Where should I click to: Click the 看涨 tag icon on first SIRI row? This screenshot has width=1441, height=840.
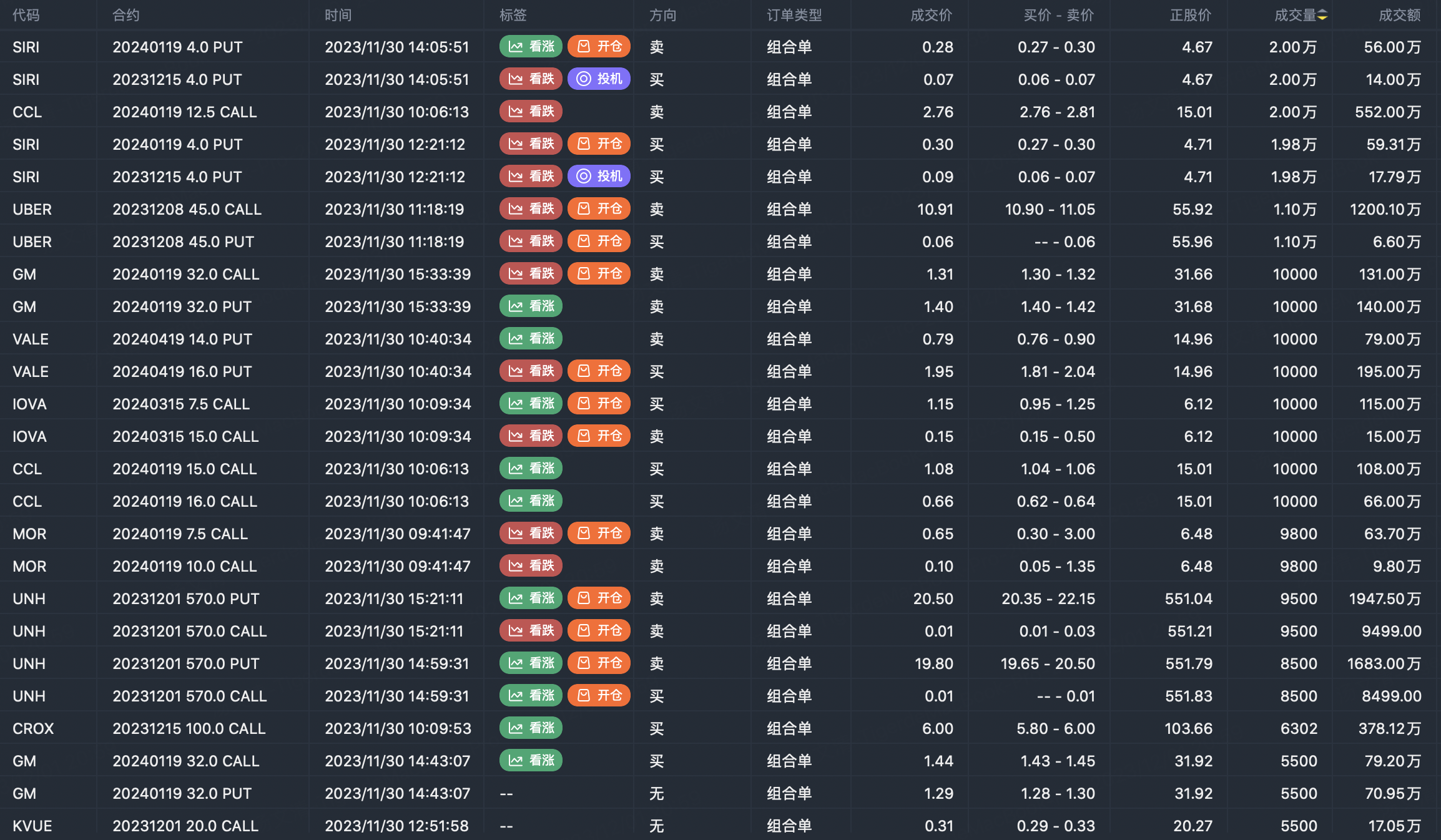click(516, 47)
